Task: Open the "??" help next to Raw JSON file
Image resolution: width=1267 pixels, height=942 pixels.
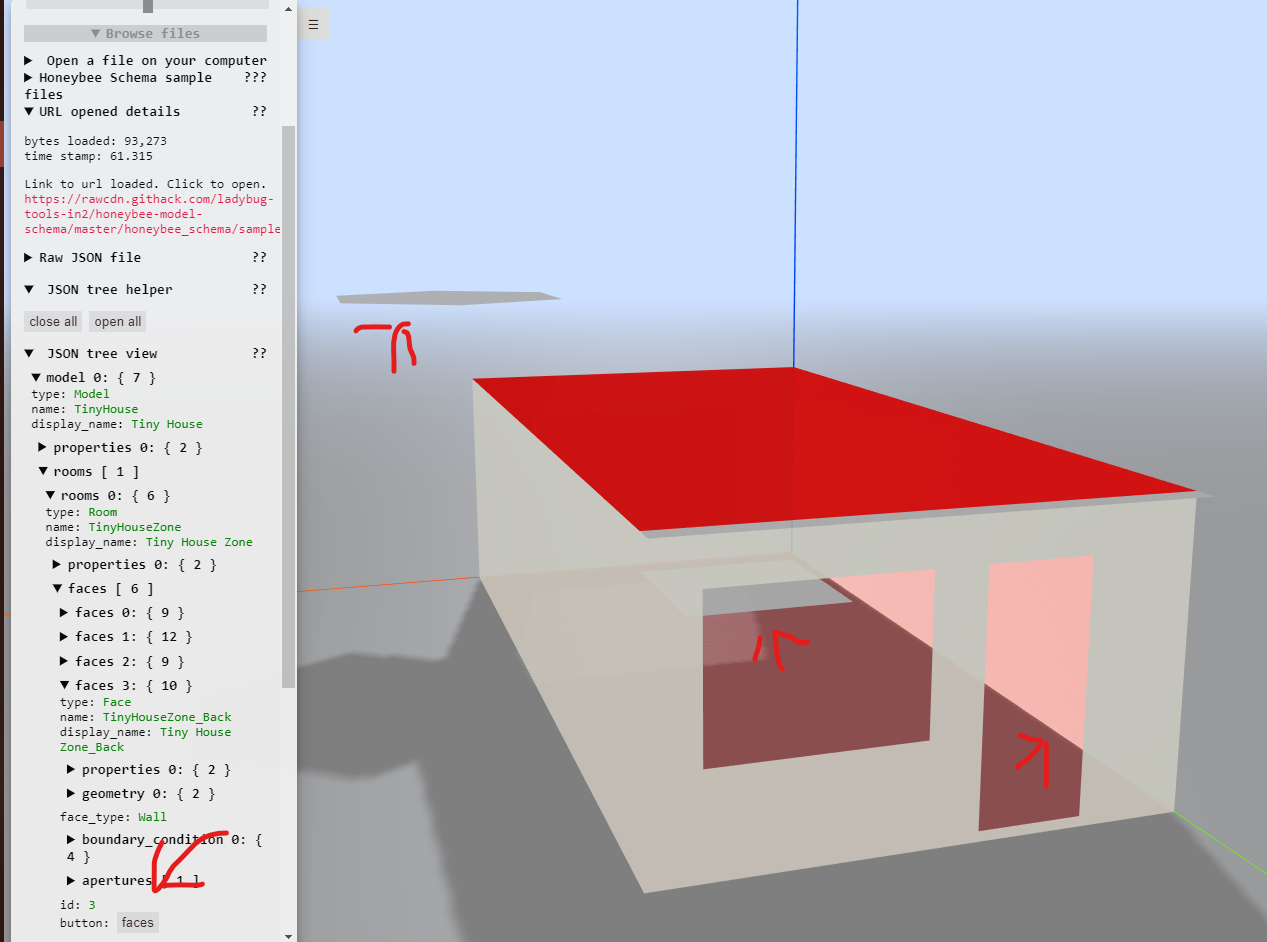Action: click(x=259, y=257)
